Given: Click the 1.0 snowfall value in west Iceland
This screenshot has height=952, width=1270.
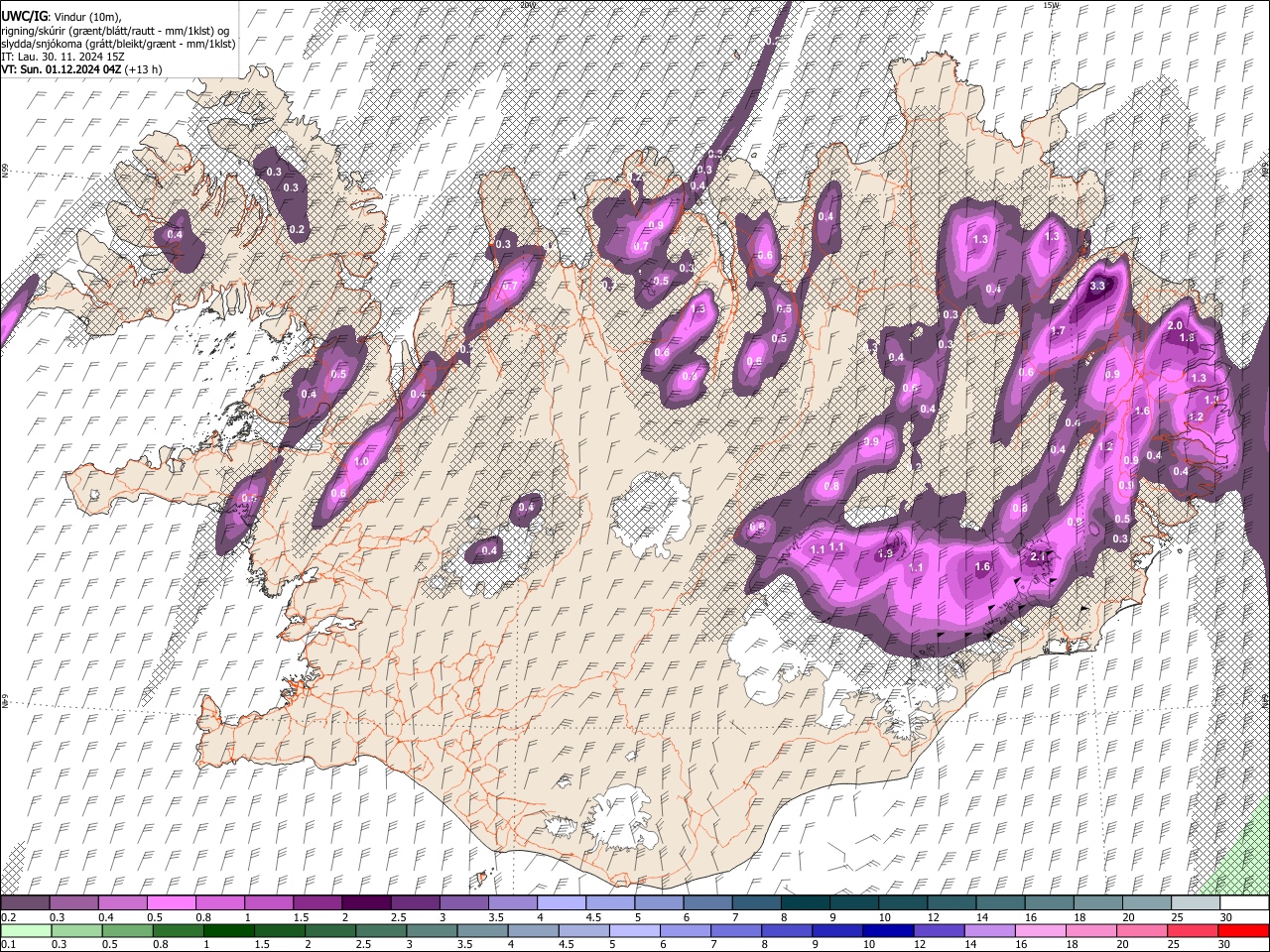Looking at the screenshot, I should (362, 462).
